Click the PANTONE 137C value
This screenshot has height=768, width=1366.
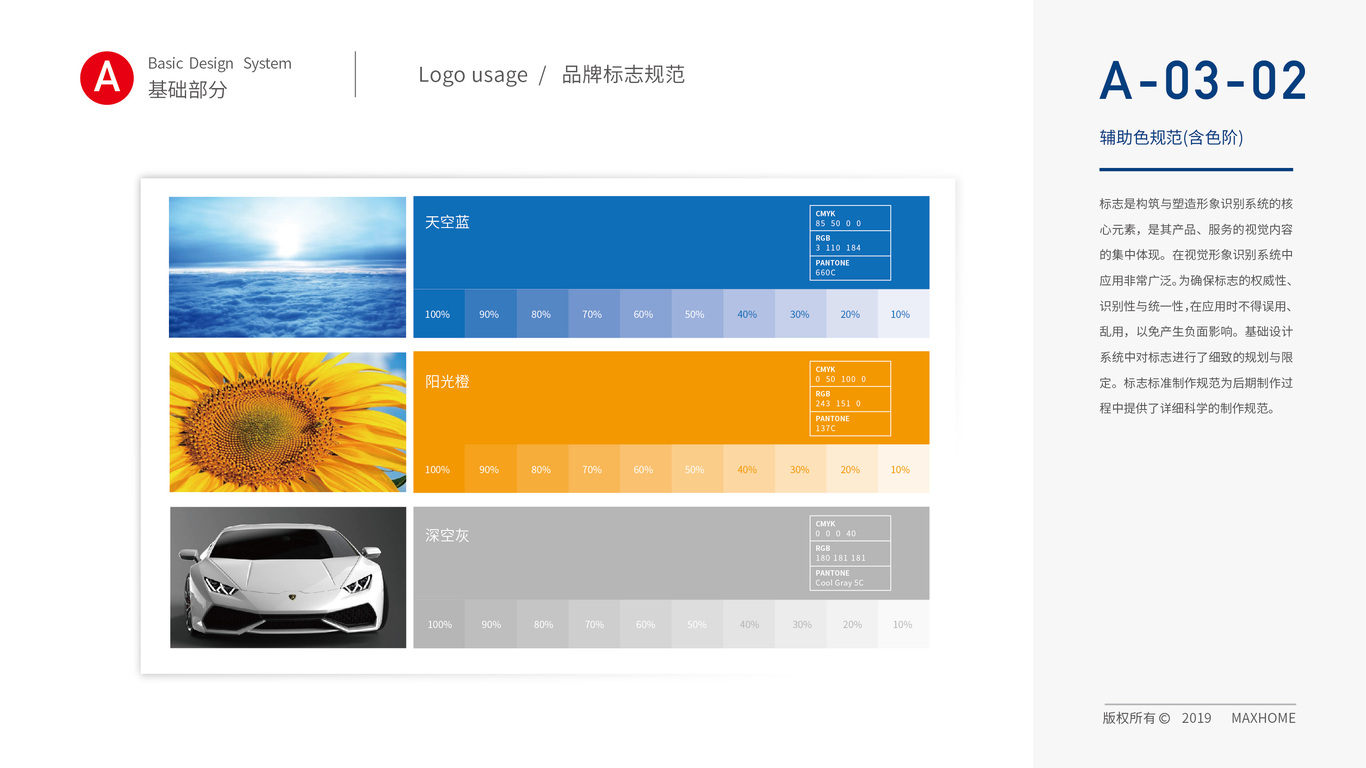[850, 423]
